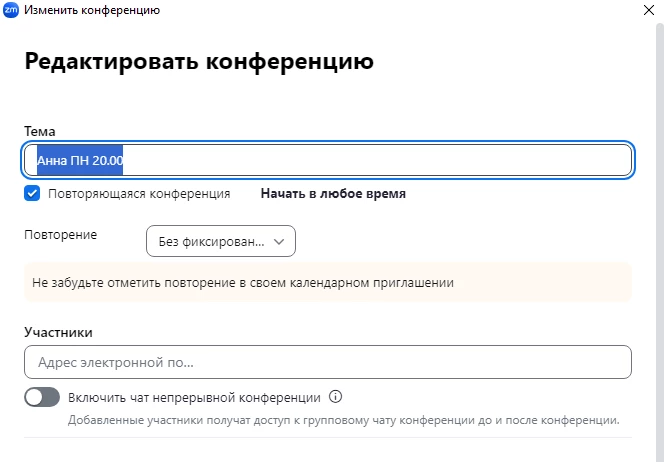664x462 pixels.
Task: Click the calendar invitation reminder notice
Action: (x=328, y=282)
